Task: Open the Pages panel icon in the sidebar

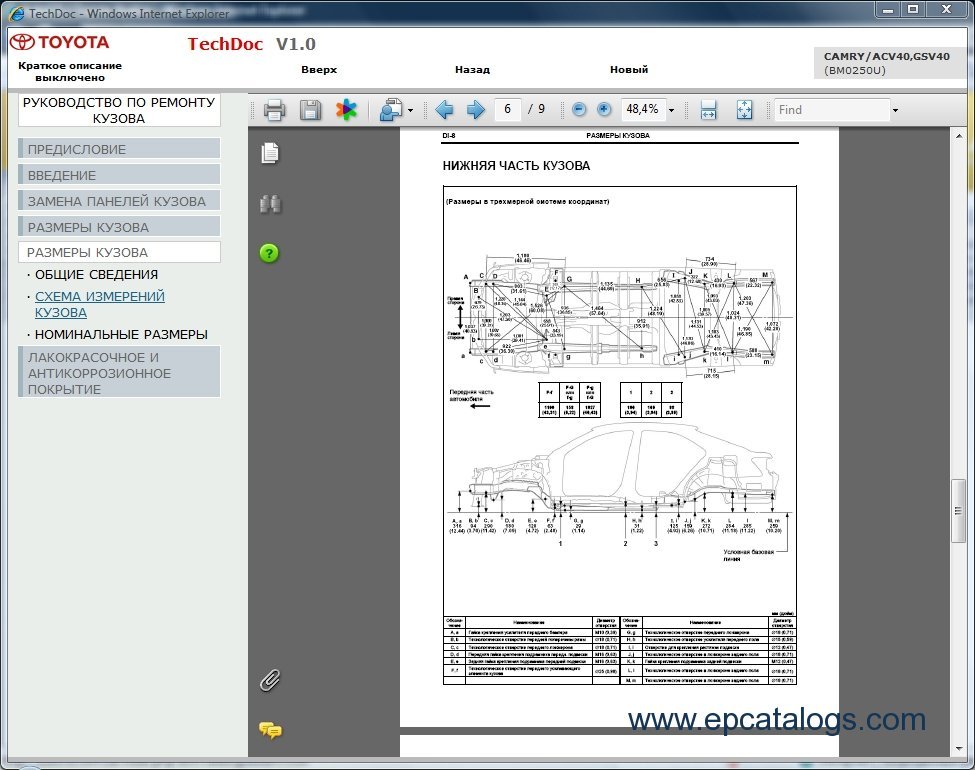Action: point(270,153)
